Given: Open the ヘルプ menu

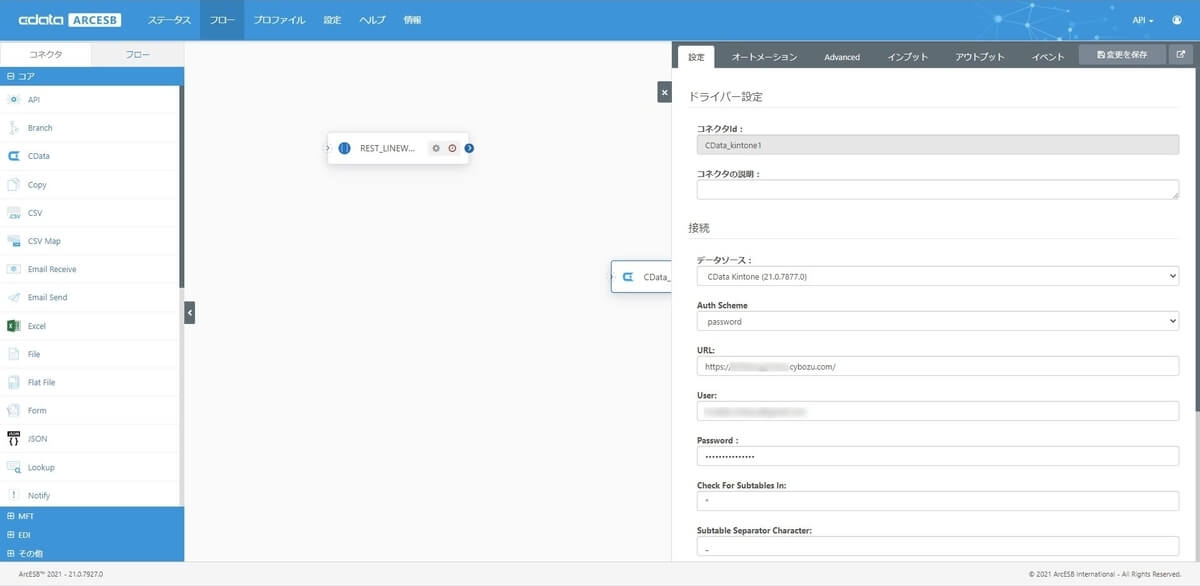Looking at the screenshot, I should pyautogui.click(x=372, y=20).
